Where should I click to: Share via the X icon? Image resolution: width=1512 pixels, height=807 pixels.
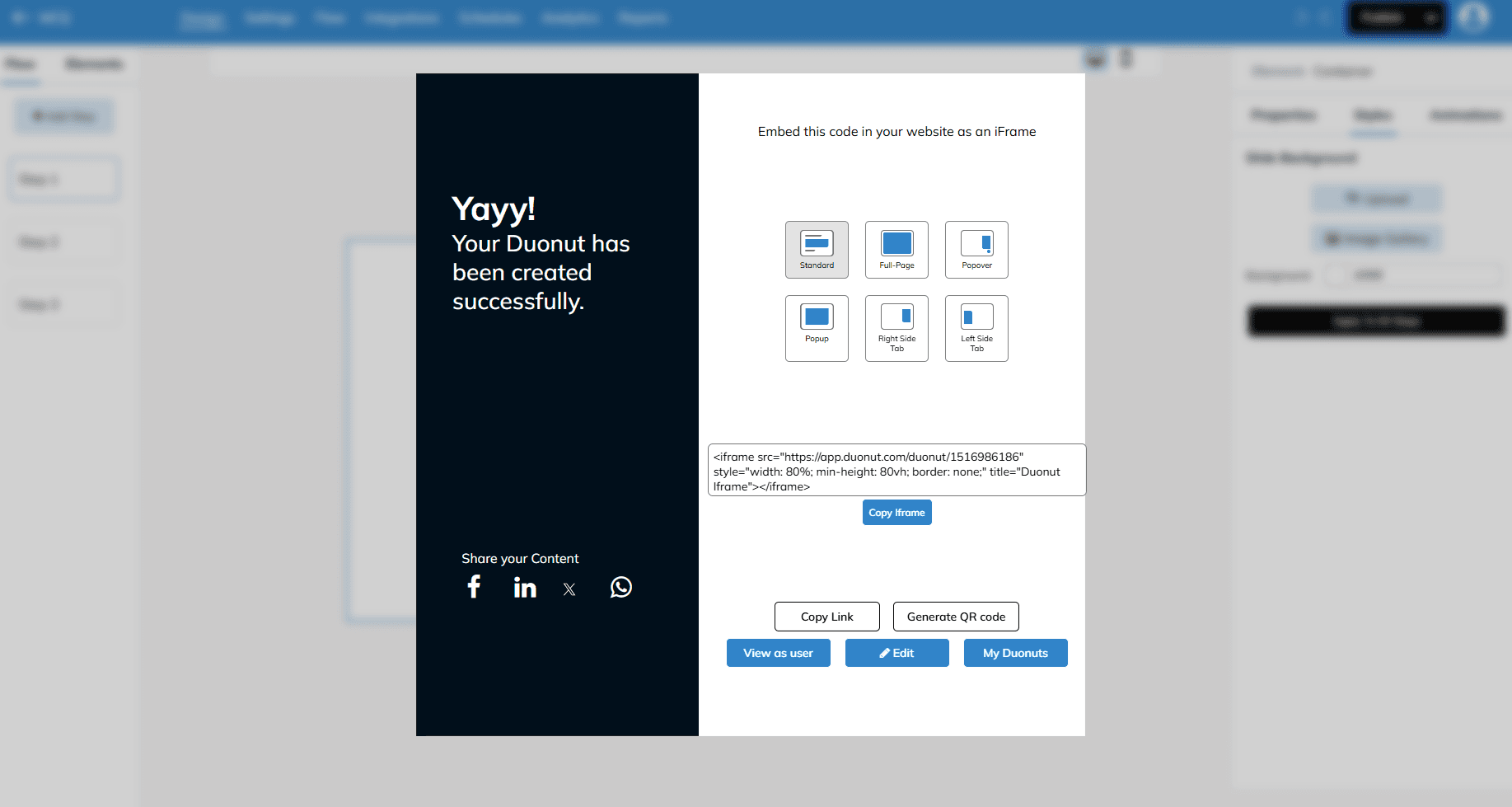click(x=569, y=589)
